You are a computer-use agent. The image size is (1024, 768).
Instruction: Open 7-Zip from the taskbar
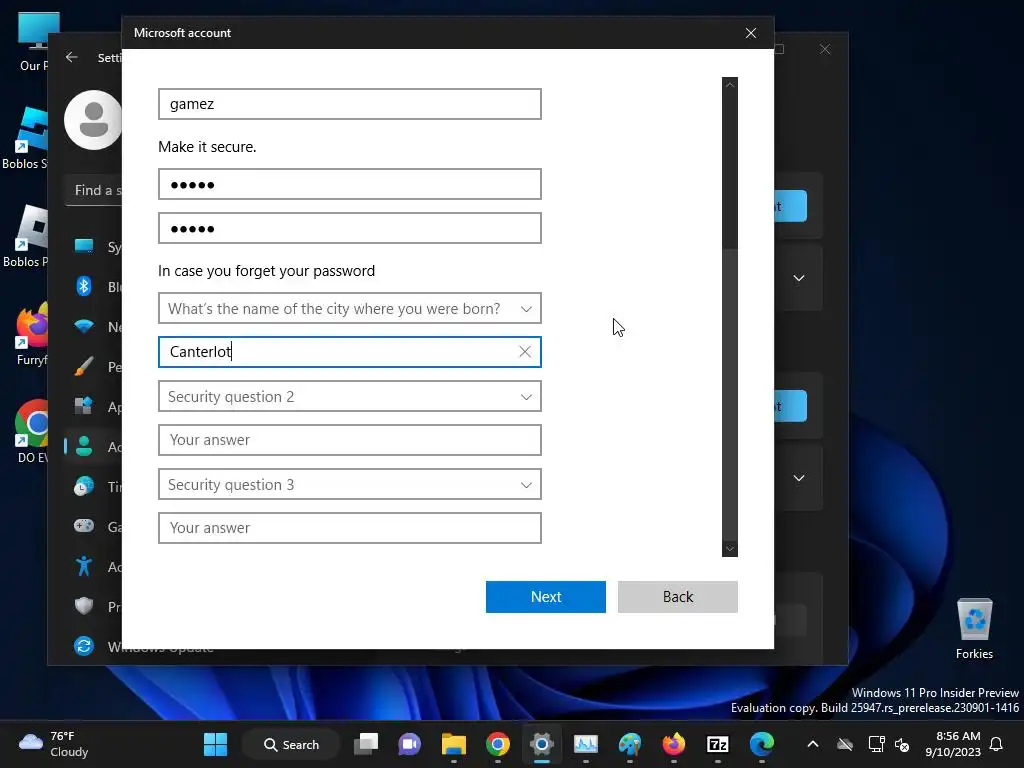718,744
